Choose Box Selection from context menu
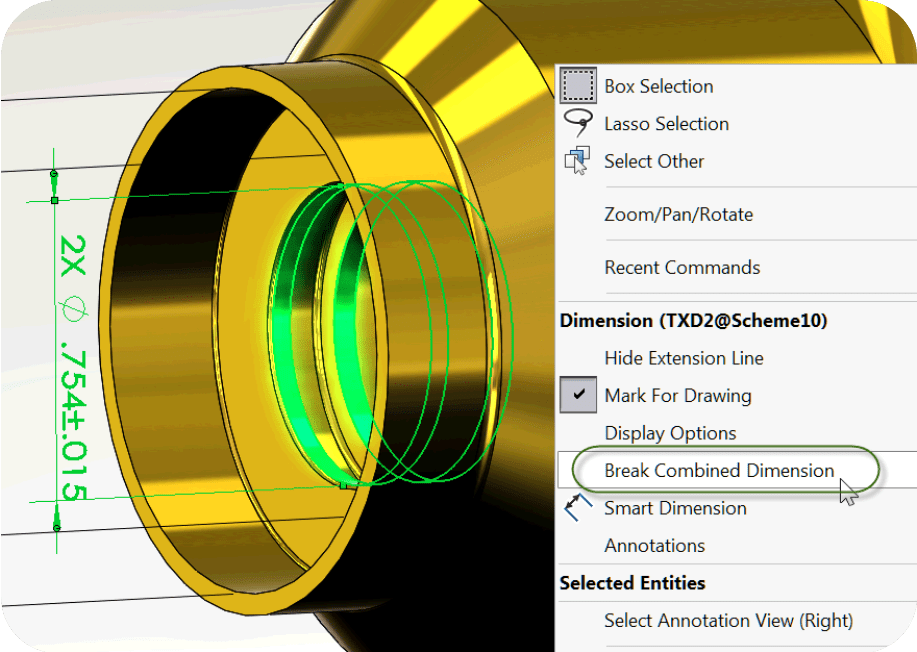 click(659, 87)
